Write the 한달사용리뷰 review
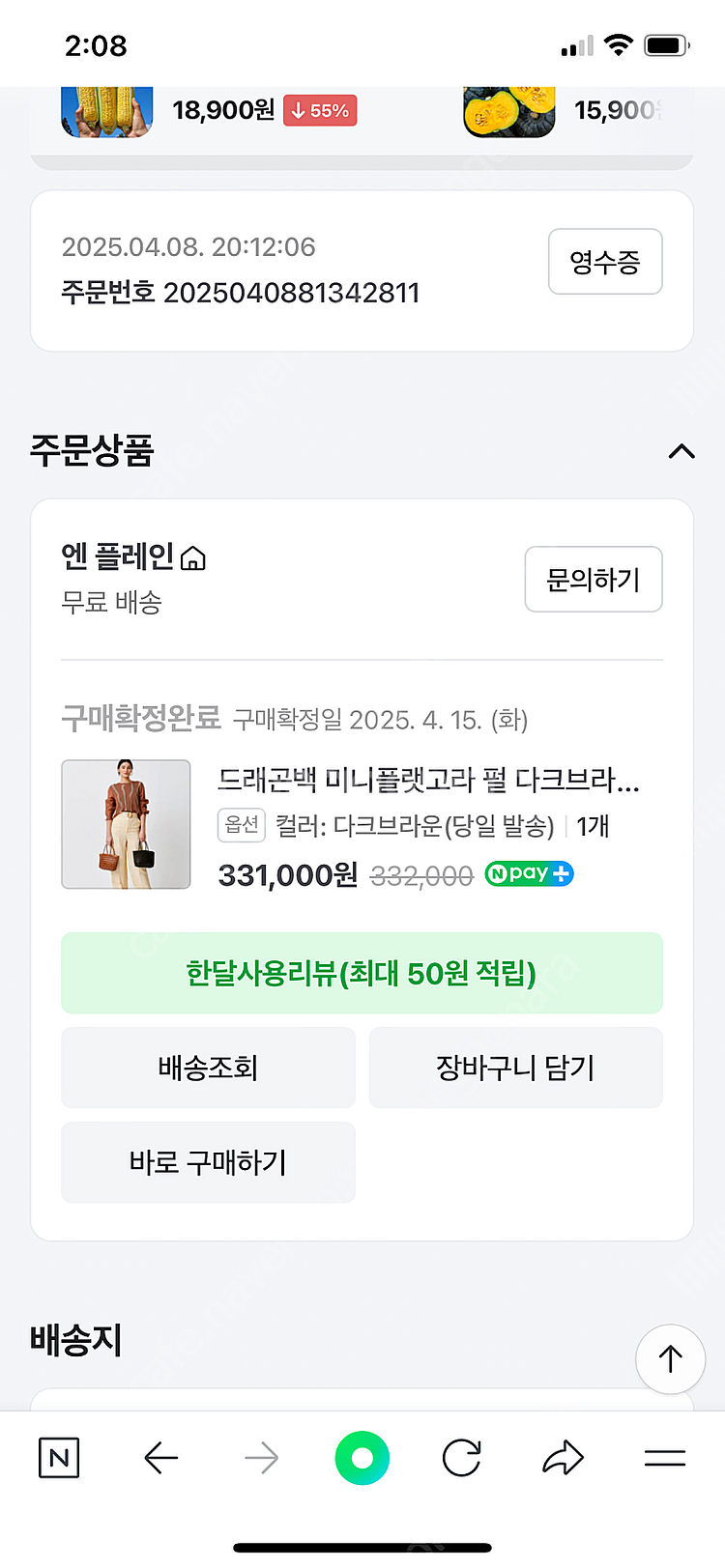The image size is (725, 1568). pyautogui.click(x=362, y=973)
